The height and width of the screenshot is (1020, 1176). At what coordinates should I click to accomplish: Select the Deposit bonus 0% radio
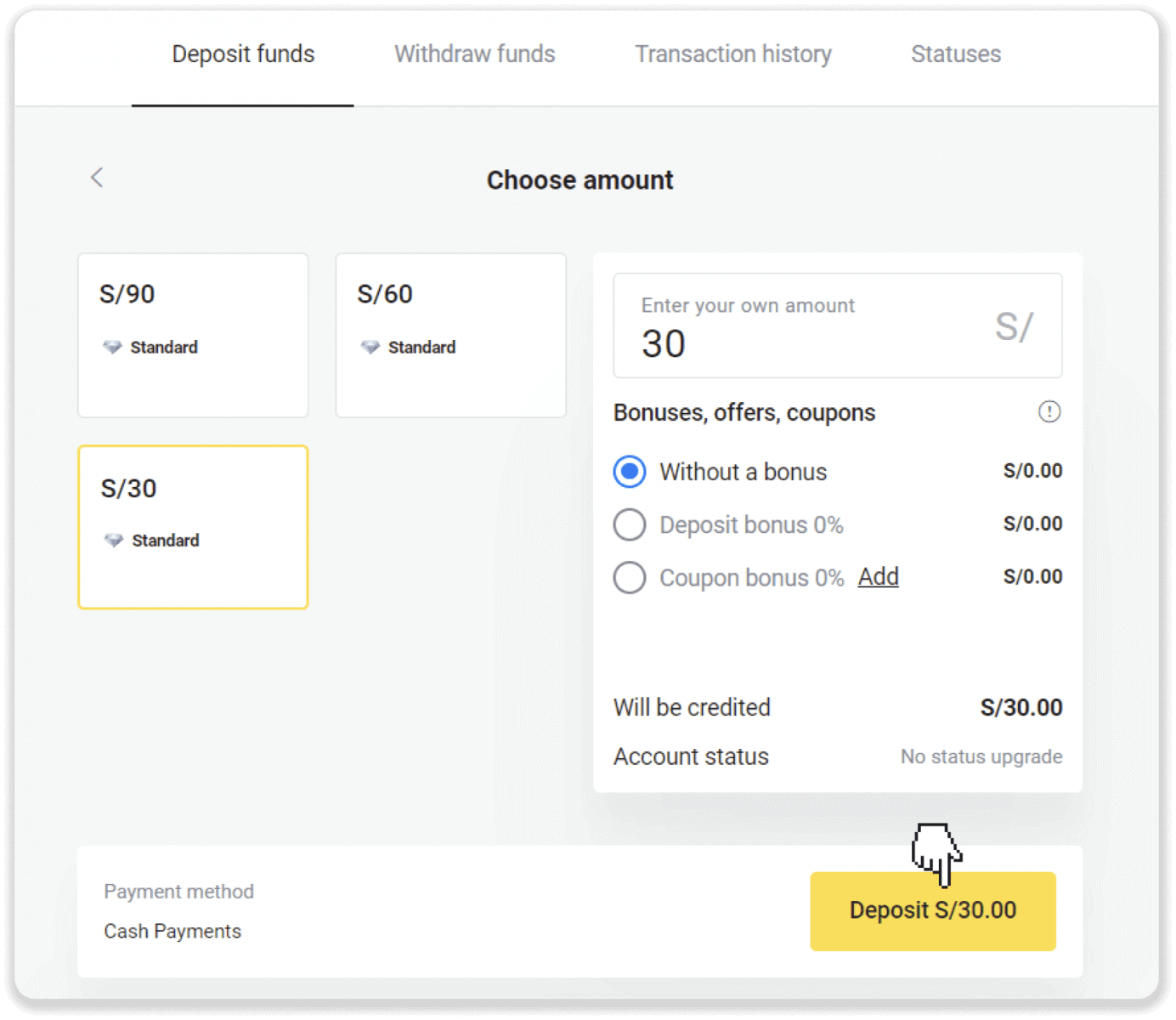click(x=630, y=524)
